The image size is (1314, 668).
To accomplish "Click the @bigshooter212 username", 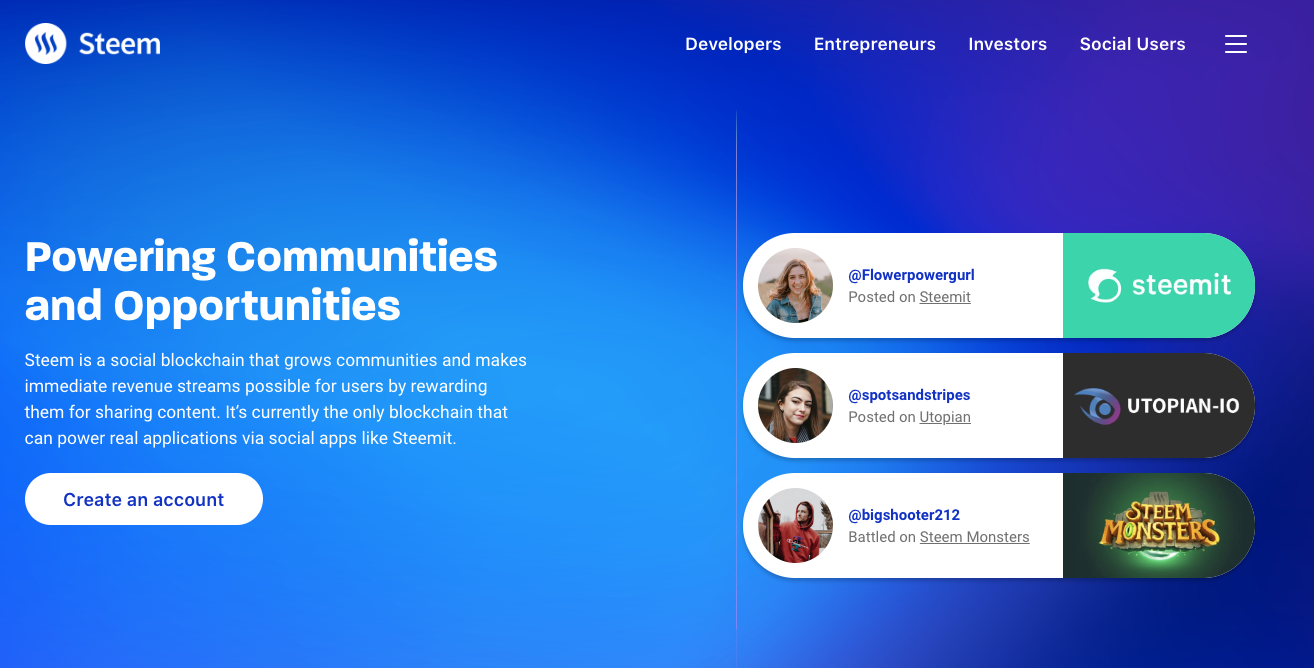I will pyautogui.click(x=904, y=515).
